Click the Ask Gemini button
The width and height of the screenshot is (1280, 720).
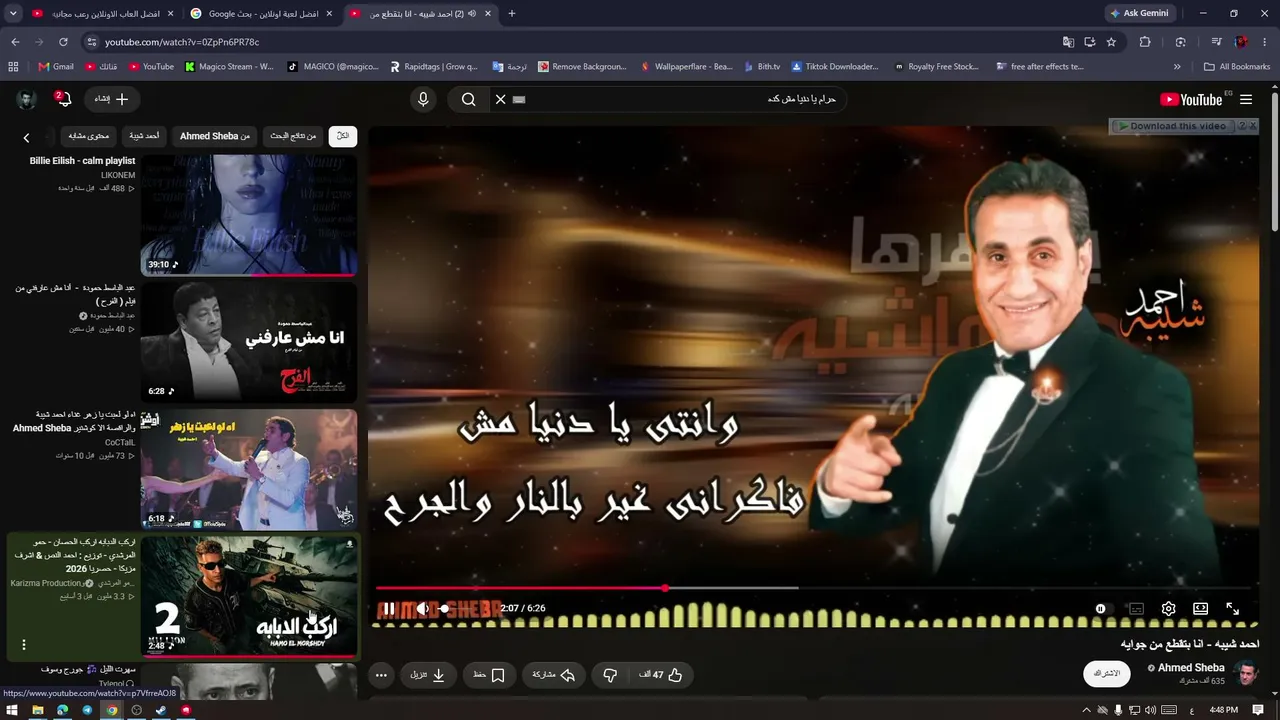(x=1139, y=13)
